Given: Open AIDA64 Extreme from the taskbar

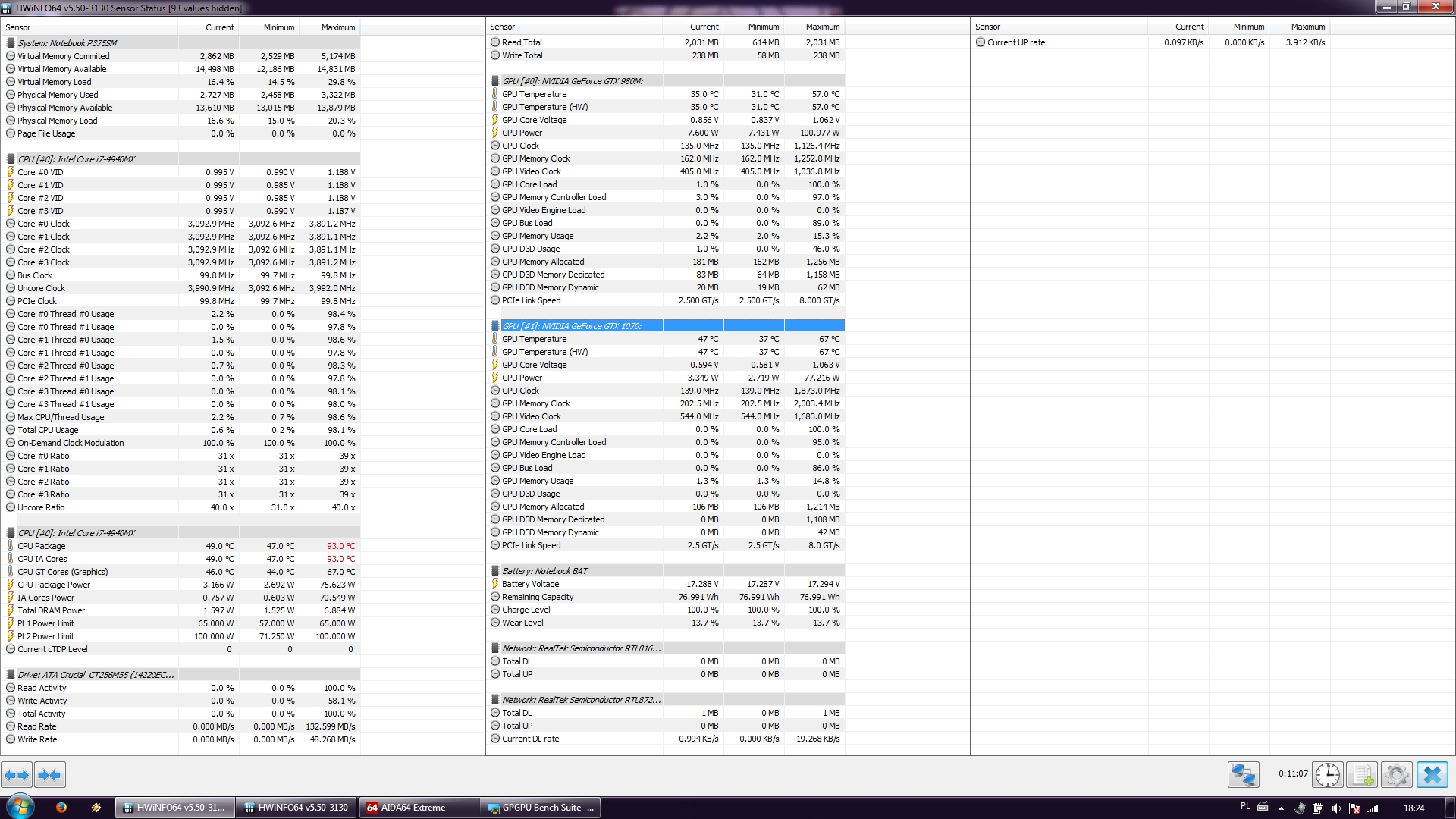Looking at the screenshot, I should click(x=419, y=808).
